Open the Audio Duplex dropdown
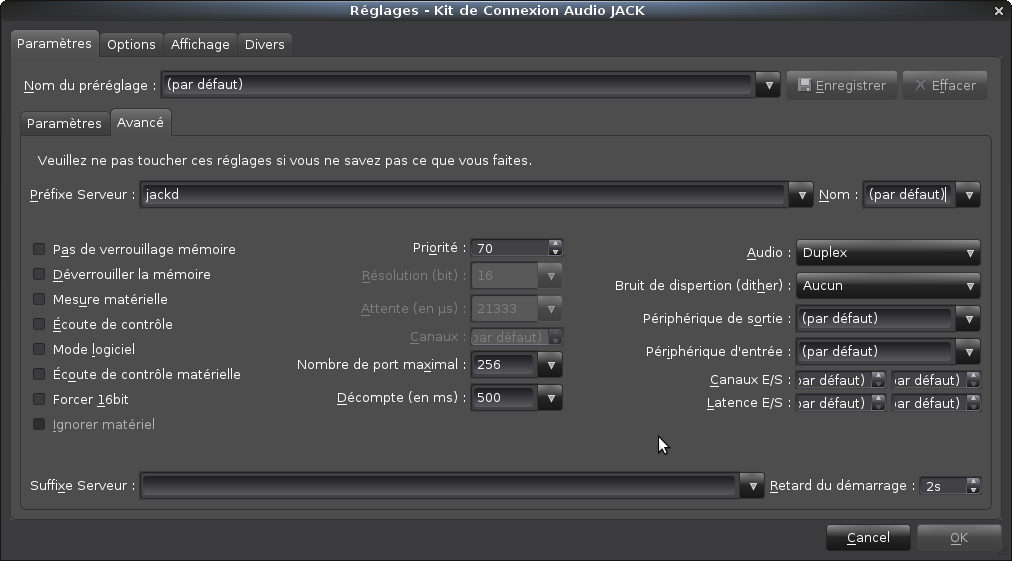Screen dimensions: 1012x561 pos(888,253)
